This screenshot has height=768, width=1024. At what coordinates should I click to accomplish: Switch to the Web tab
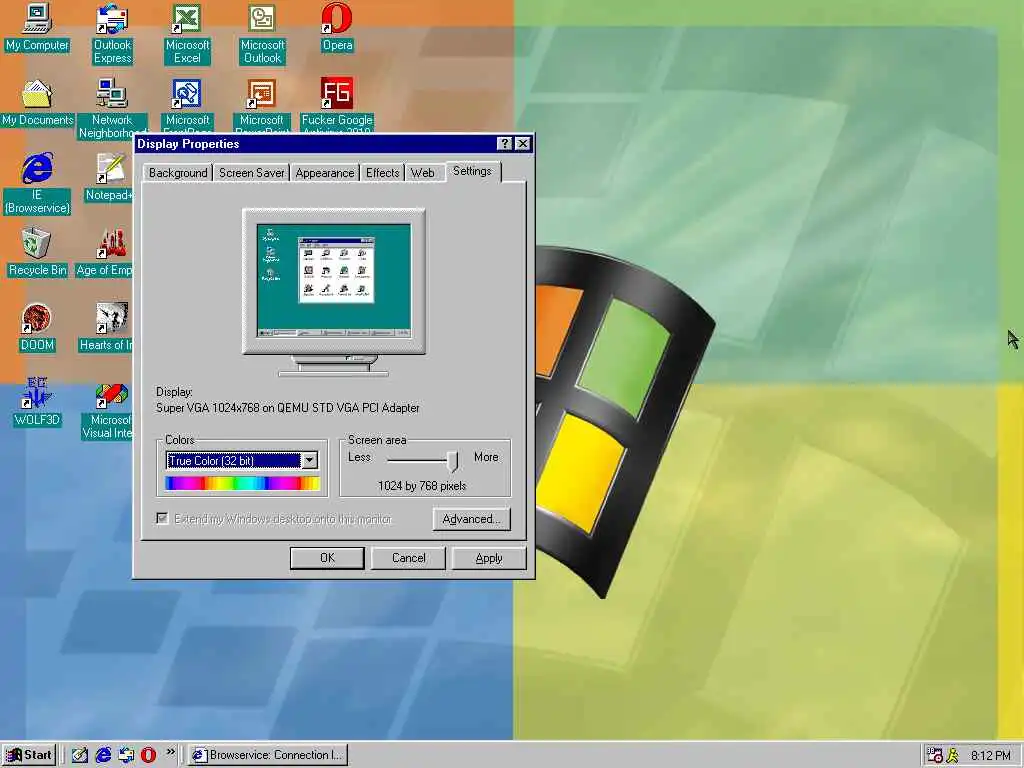click(423, 172)
